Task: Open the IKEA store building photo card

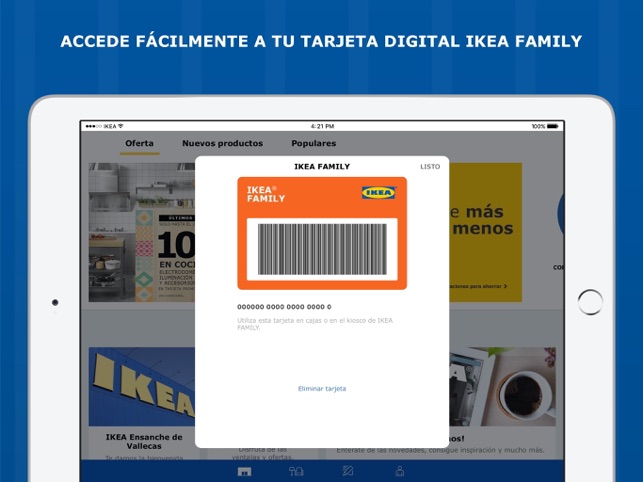Action: click(142, 386)
